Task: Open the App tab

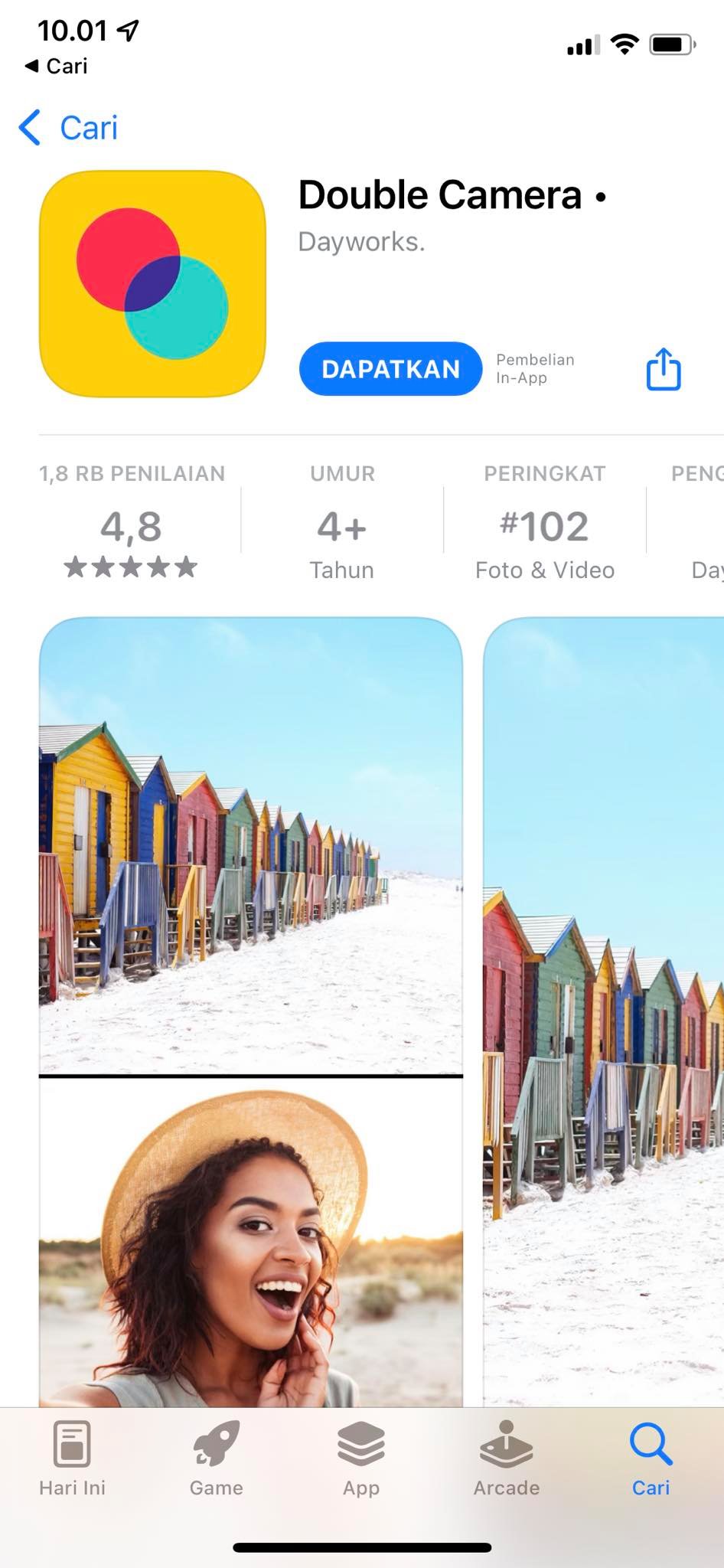Action: [x=361, y=1459]
